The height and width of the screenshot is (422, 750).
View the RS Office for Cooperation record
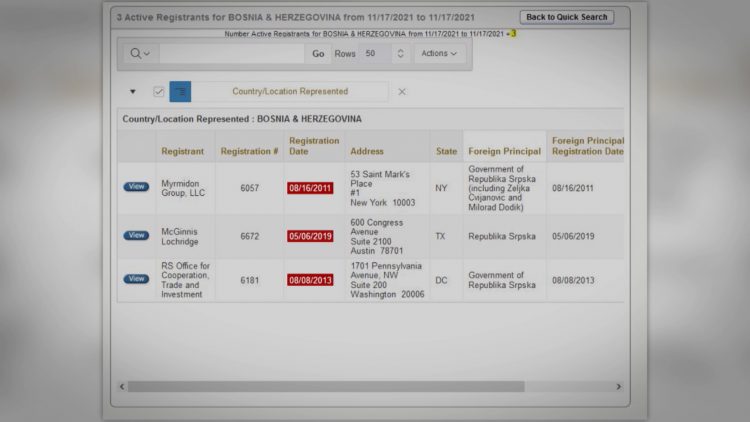coord(136,279)
